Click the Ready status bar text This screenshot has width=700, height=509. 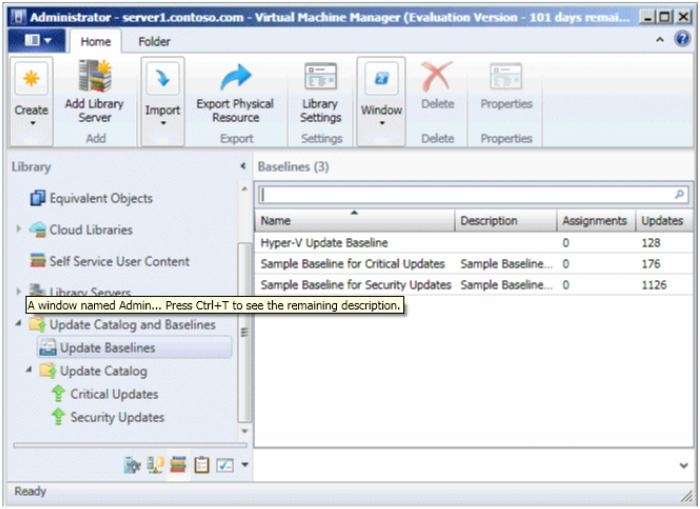[x=30, y=491]
